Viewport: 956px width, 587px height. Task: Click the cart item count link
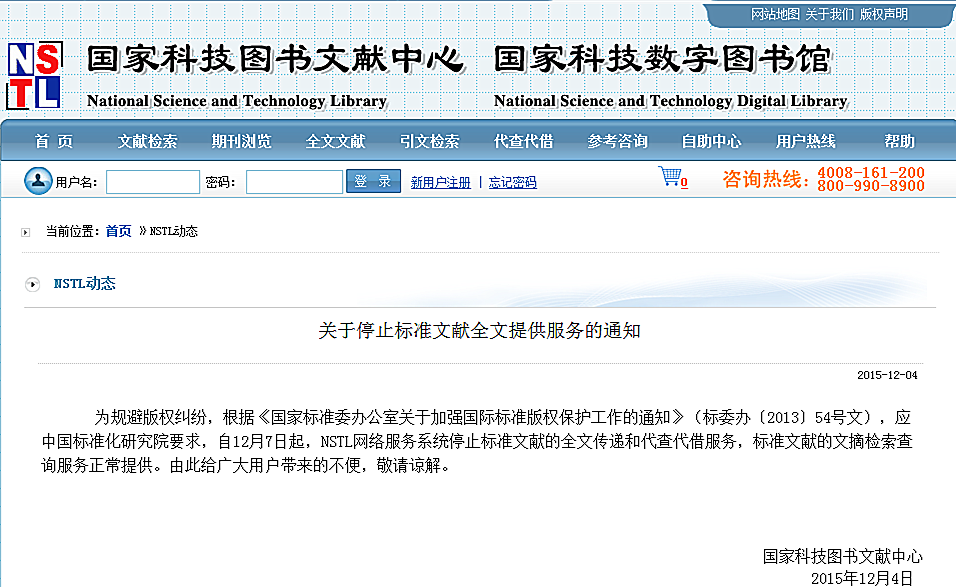(x=684, y=182)
